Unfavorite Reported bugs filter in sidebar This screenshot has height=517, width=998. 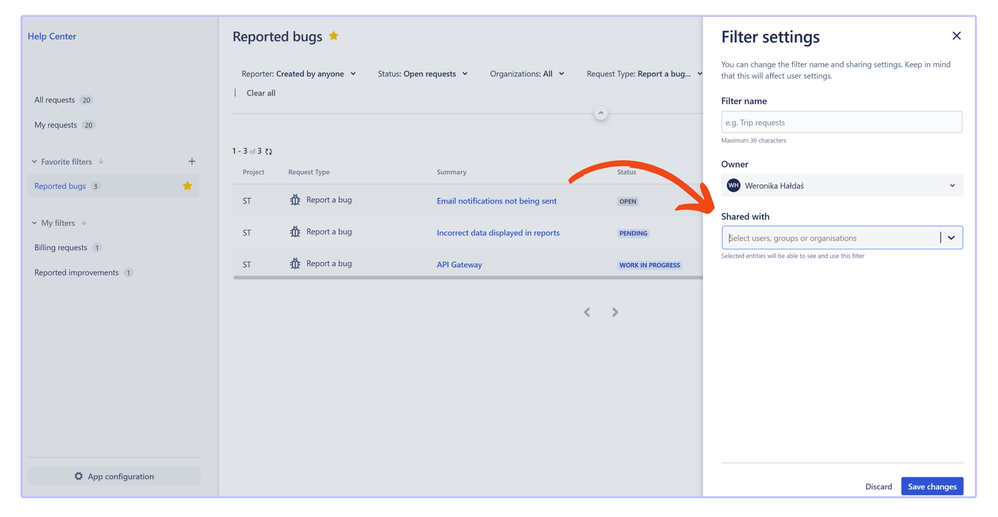coord(187,186)
